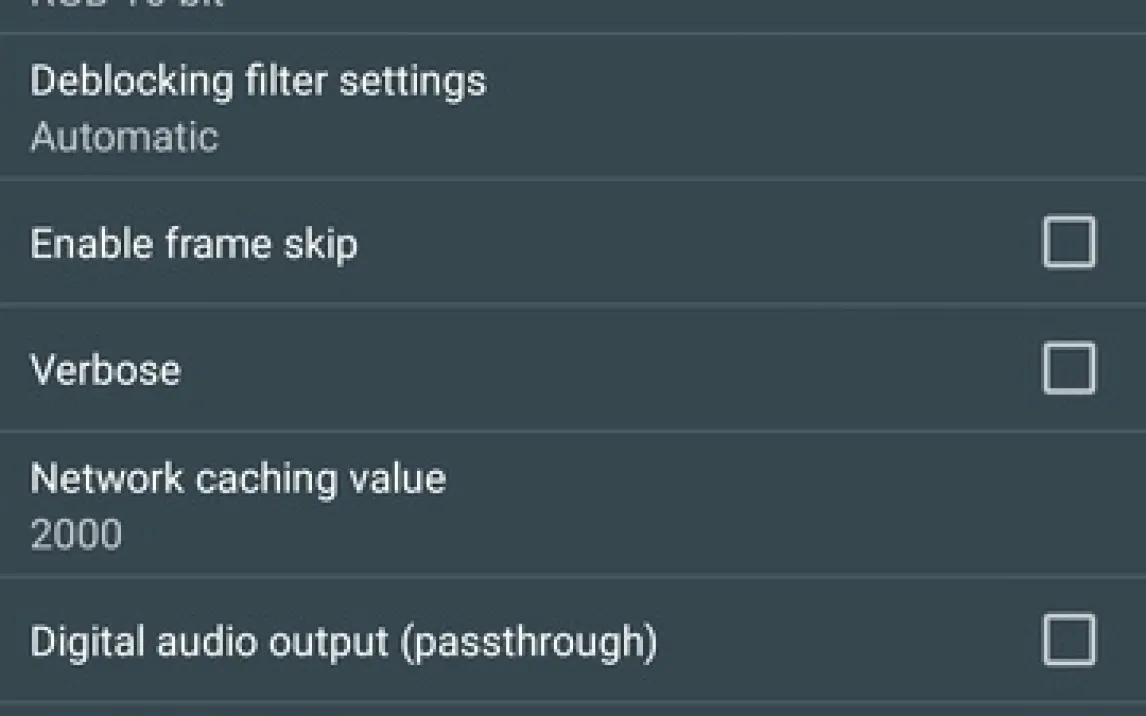Toggle frame skipping on
The height and width of the screenshot is (716, 1146).
[1069, 242]
